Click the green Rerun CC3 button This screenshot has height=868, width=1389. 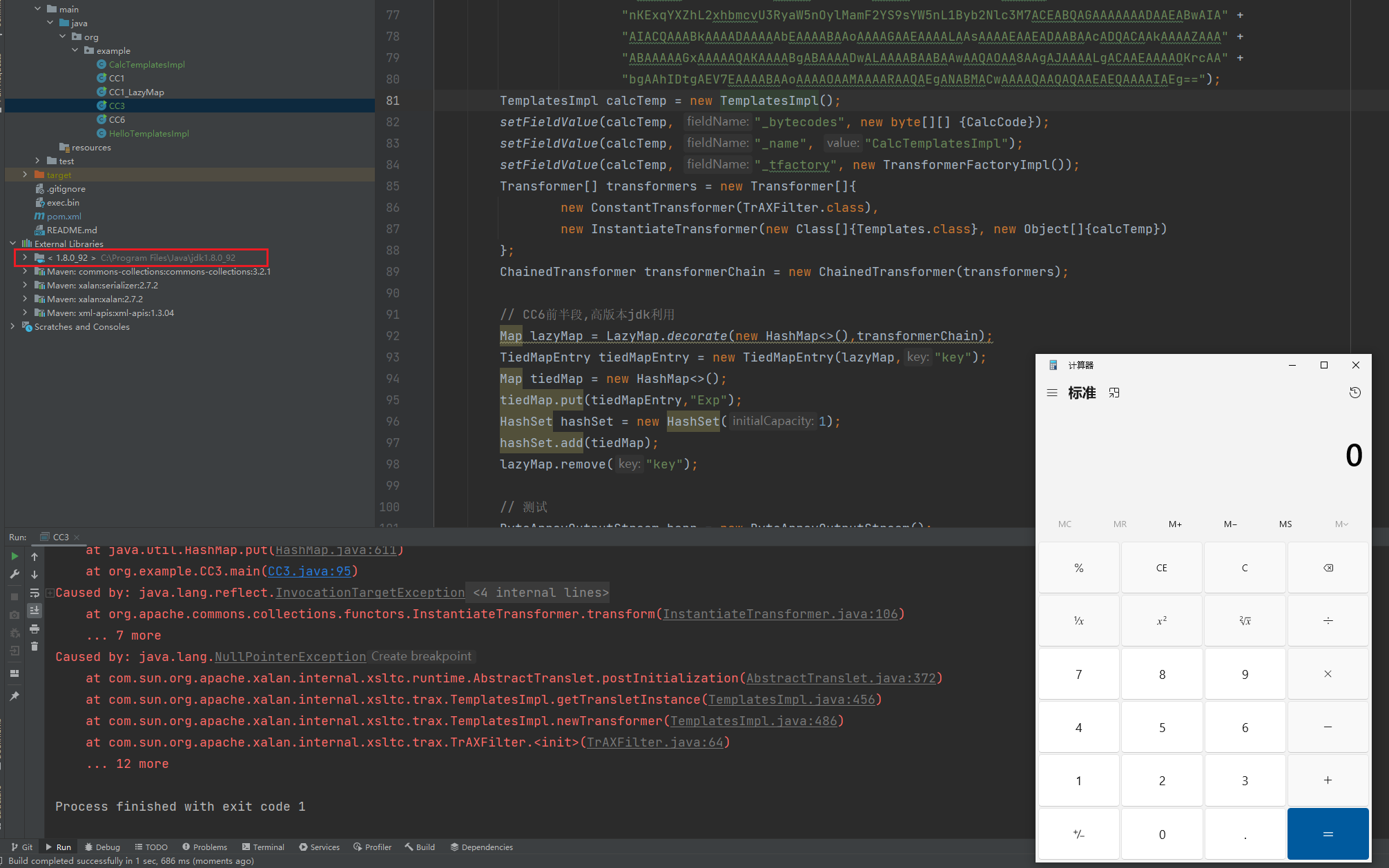point(14,556)
